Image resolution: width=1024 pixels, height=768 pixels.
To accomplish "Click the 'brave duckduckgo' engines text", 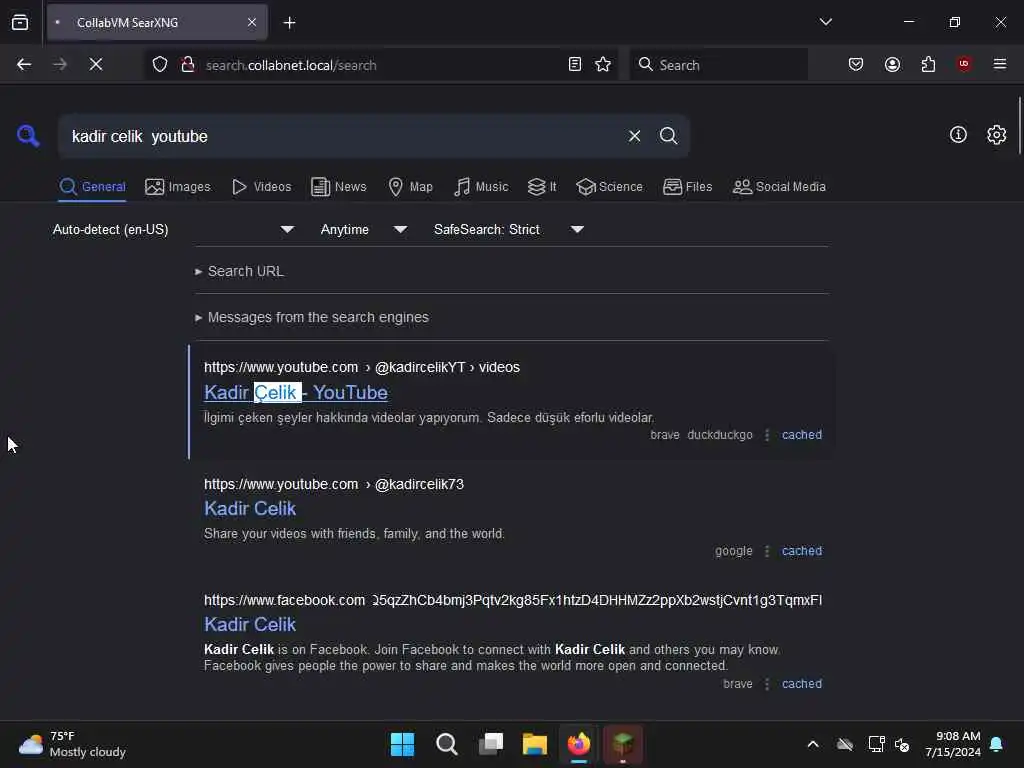I will [701, 435].
